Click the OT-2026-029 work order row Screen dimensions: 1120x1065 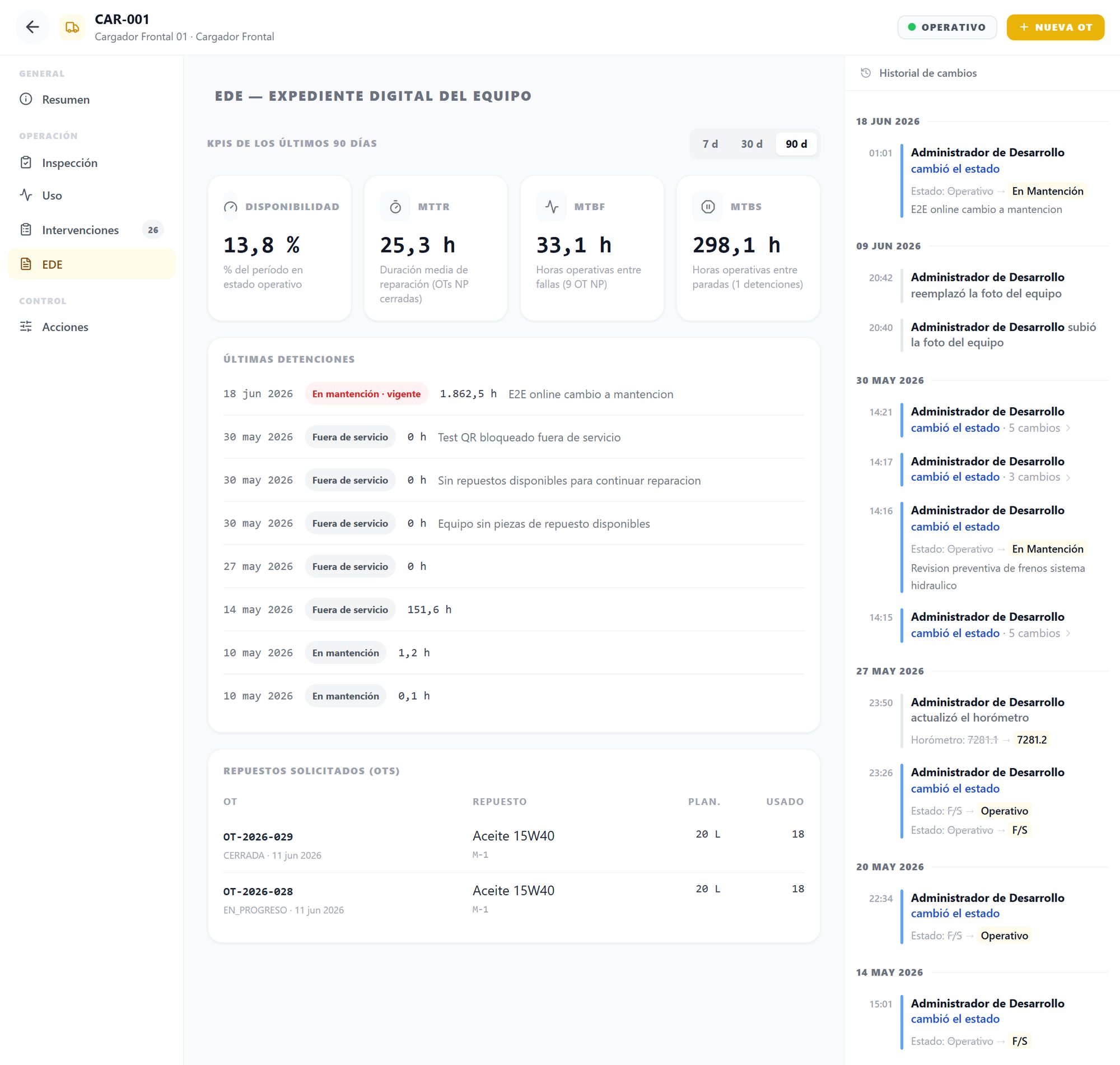[x=514, y=845]
